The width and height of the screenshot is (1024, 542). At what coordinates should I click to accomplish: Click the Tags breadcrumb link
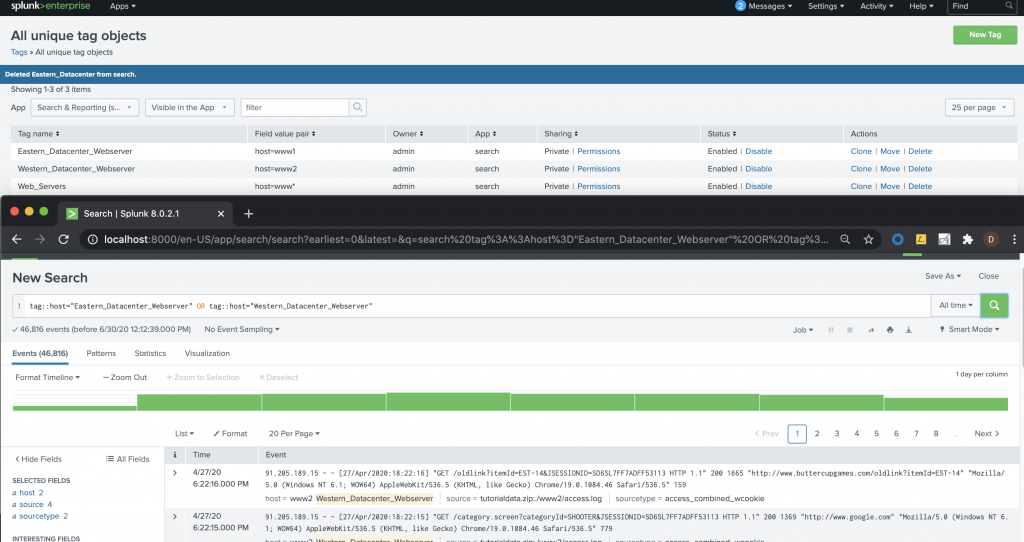tap(19, 52)
